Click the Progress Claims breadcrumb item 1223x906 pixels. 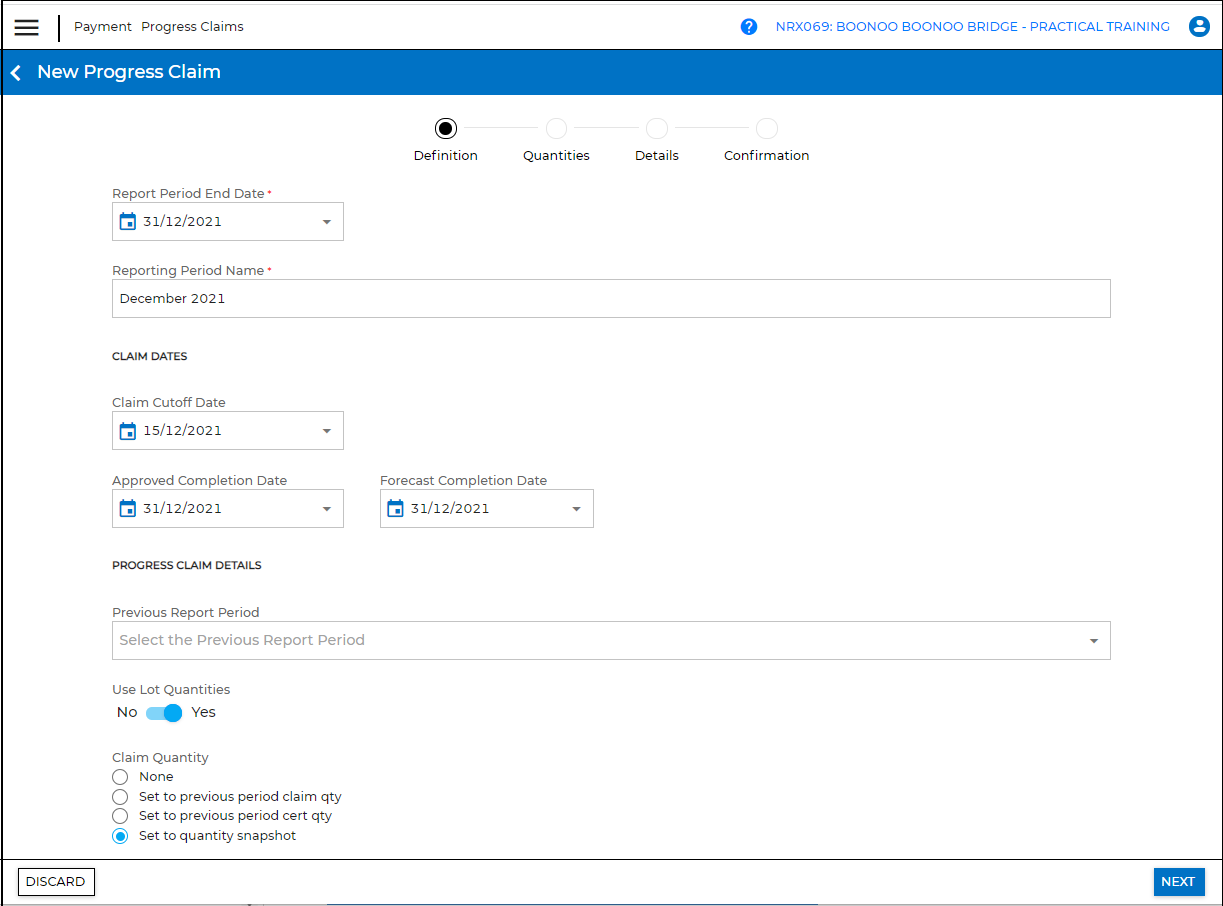(x=192, y=27)
